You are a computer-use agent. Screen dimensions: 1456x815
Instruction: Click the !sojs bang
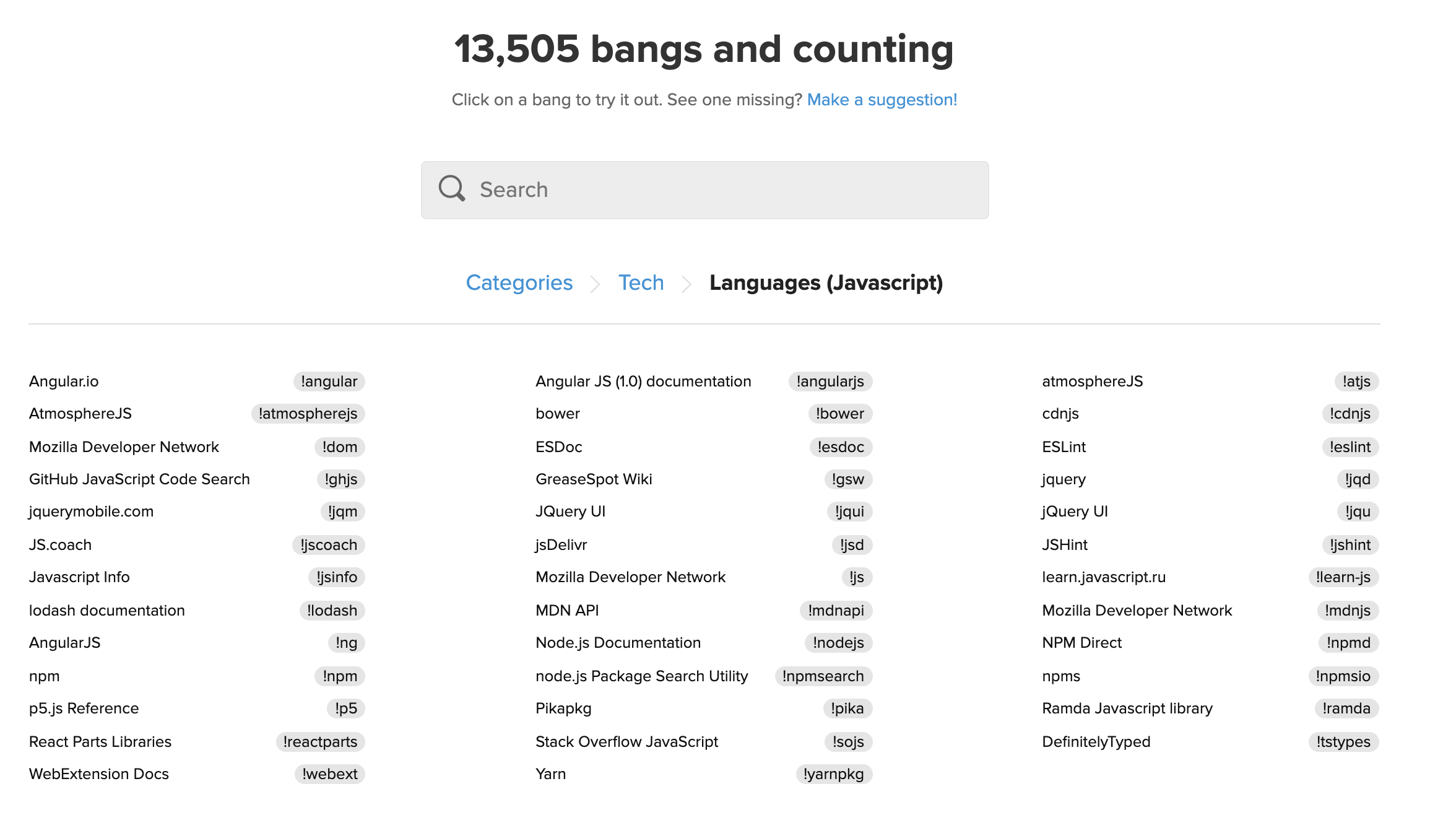point(848,742)
